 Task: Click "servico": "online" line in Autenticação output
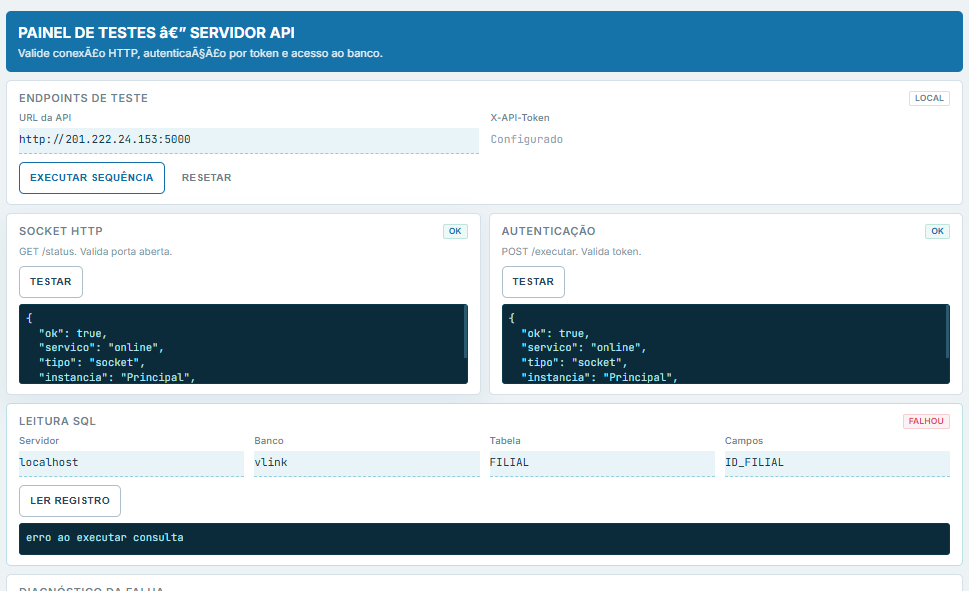pos(583,347)
